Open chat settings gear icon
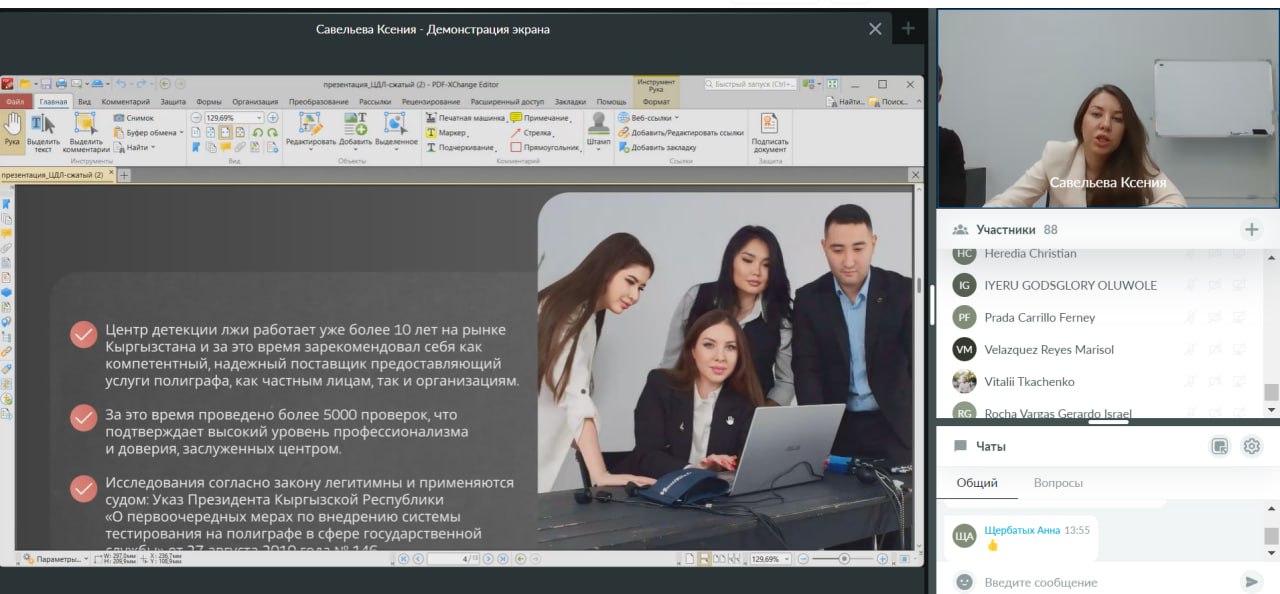 [1251, 447]
